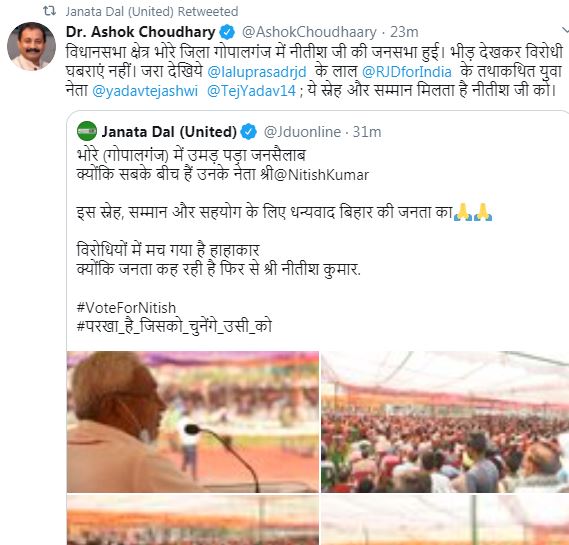Open the Janata Dal (United) Retweeted link

tap(152, 12)
